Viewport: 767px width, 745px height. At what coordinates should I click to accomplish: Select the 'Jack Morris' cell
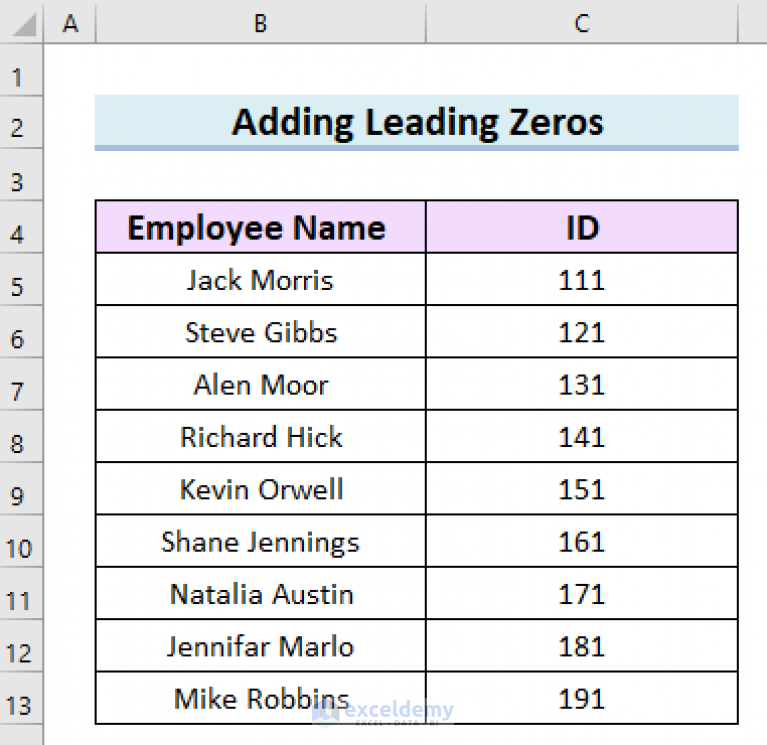click(261, 279)
